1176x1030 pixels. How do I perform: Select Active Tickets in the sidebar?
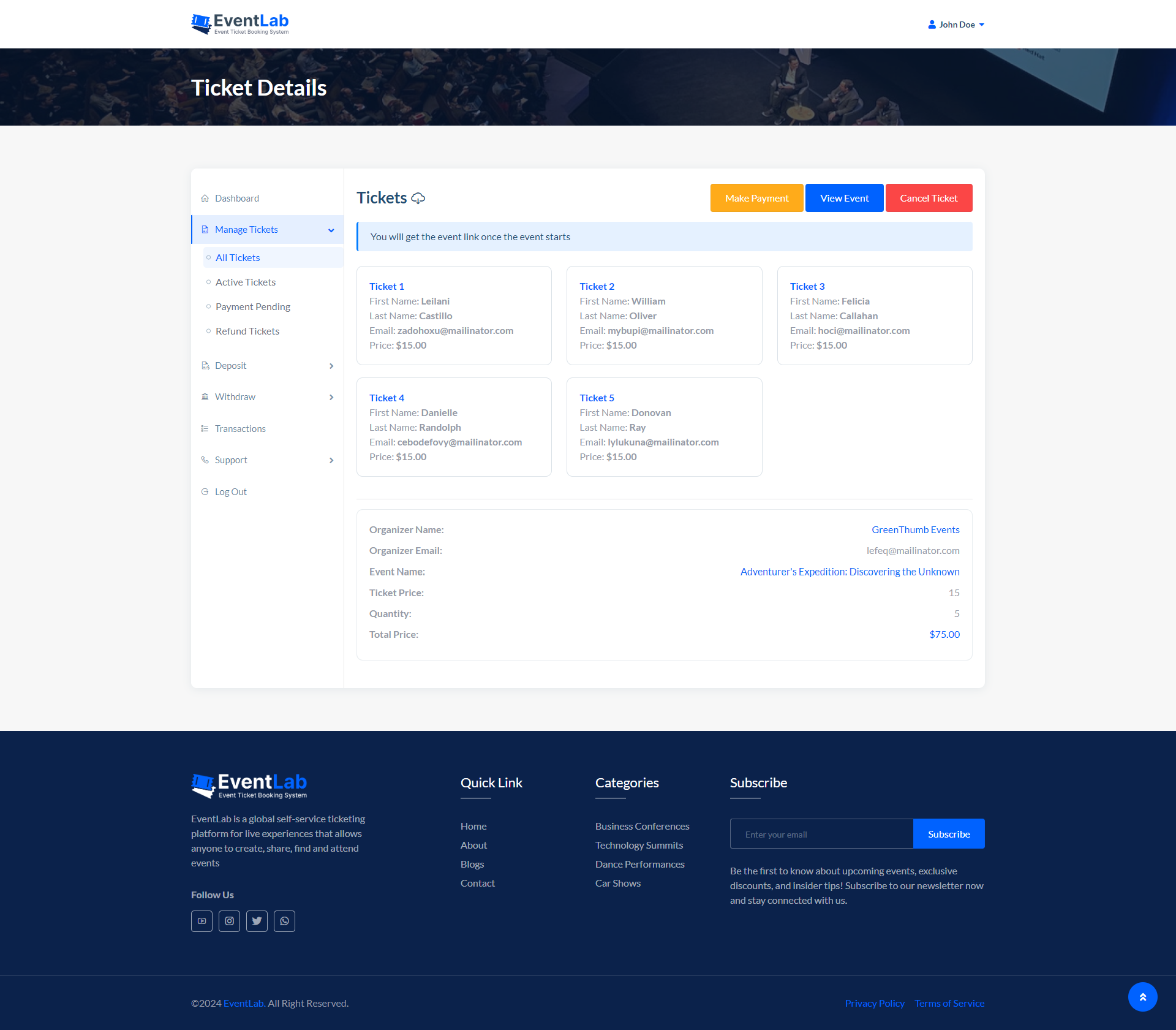(x=245, y=282)
